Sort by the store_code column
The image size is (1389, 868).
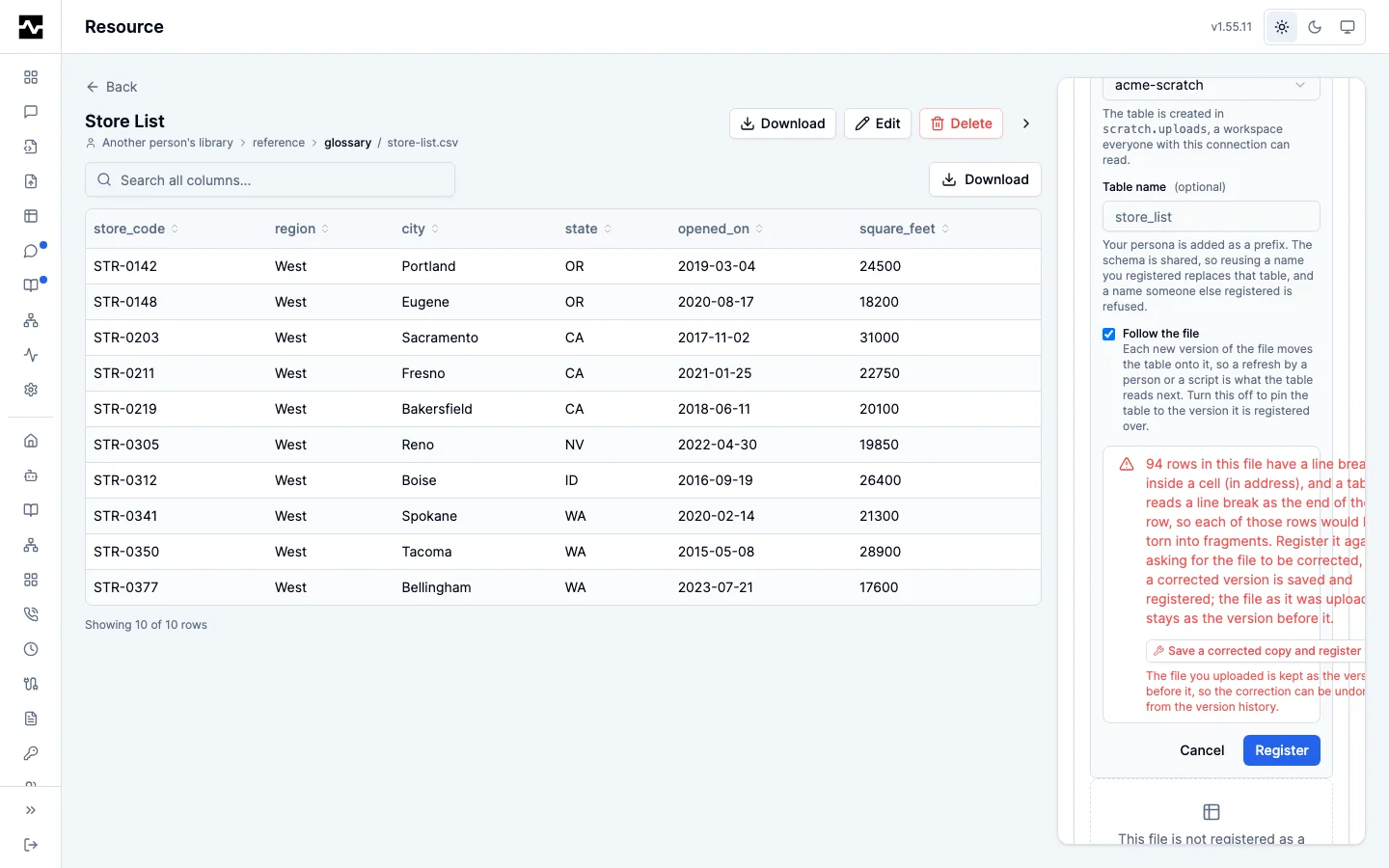136,229
